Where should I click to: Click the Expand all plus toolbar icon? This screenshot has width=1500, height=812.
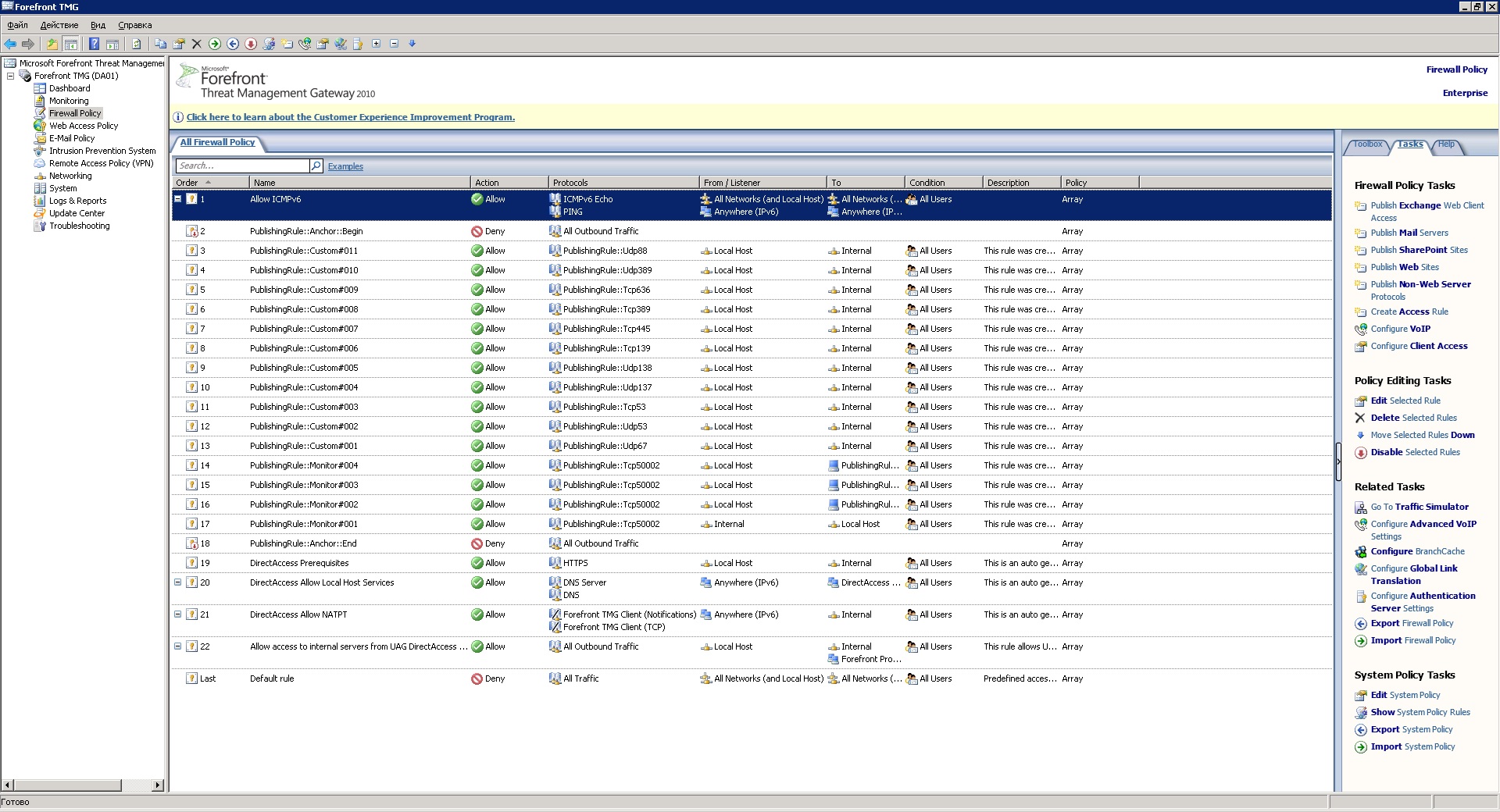(377, 44)
